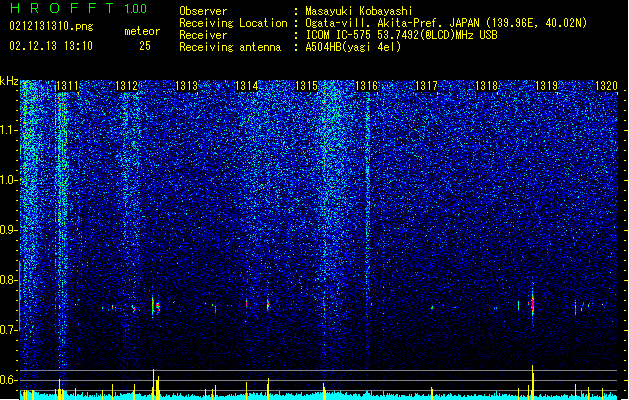Viewport: 629px width, 400px height.
Task: Click the 1312 time marker
Action: (126, 86)
